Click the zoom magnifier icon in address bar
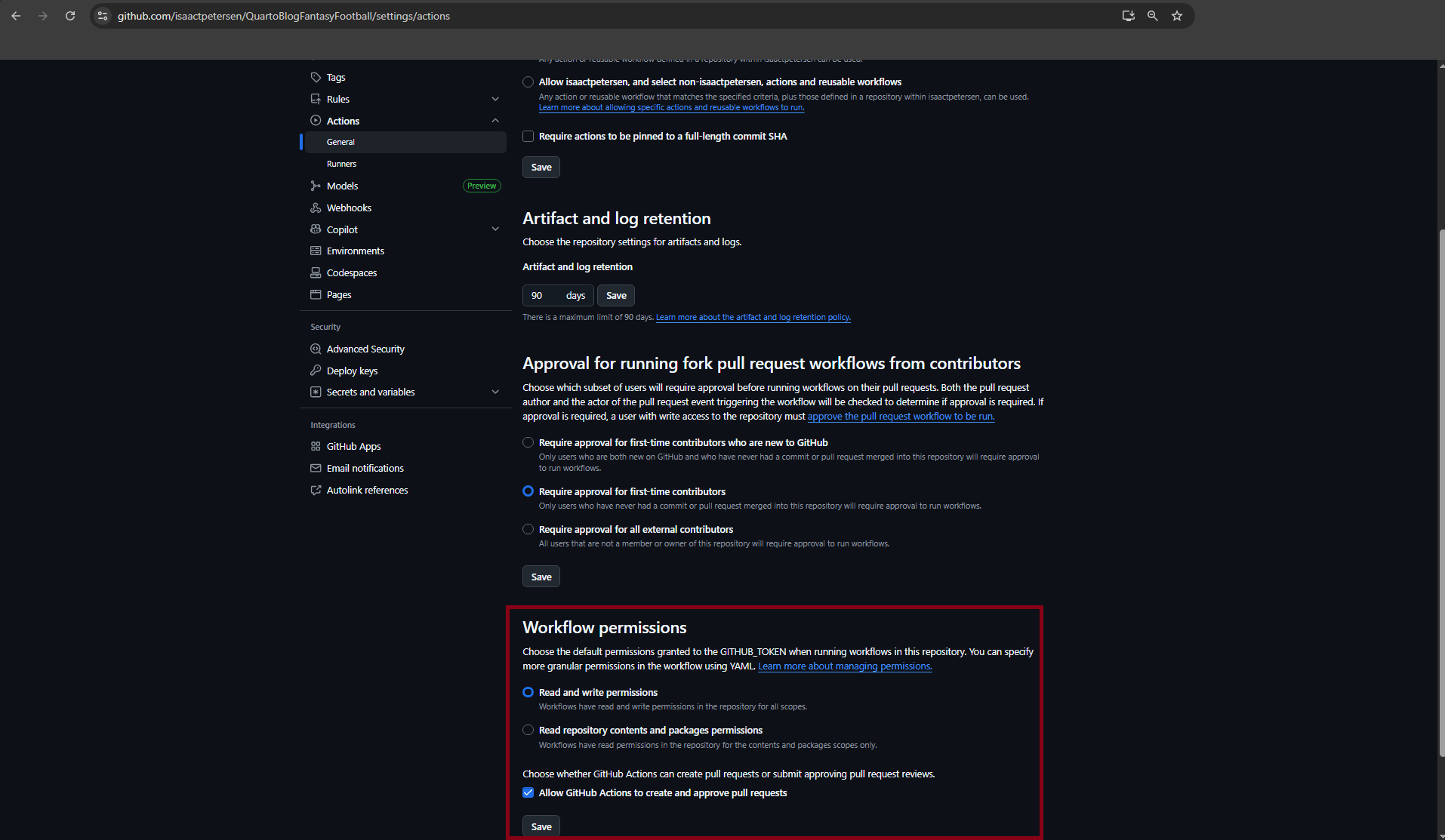The image size is (1445, 840). (1153, 16)
